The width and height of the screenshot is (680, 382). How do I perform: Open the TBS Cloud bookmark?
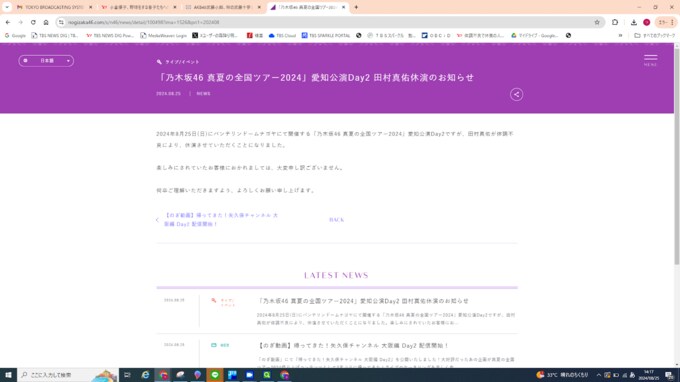click(282, 36)
